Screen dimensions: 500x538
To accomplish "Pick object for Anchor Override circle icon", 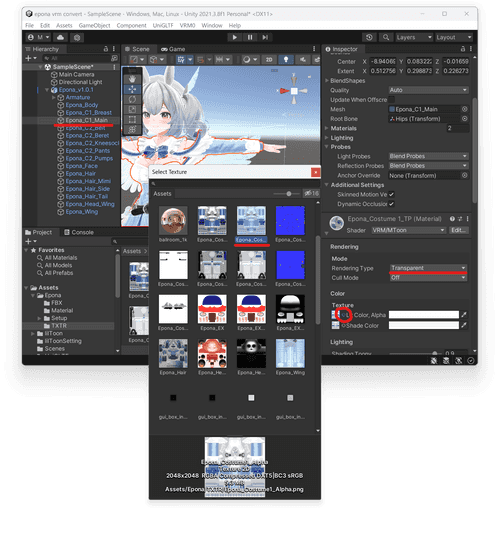I will [x=465, y=175].
